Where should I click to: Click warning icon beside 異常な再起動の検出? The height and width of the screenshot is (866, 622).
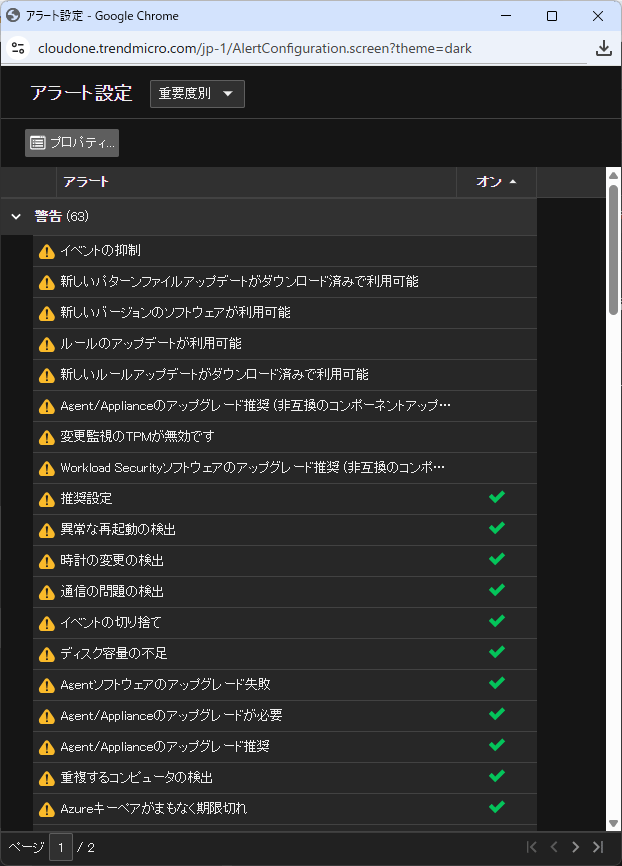click(x=47, y=530)
